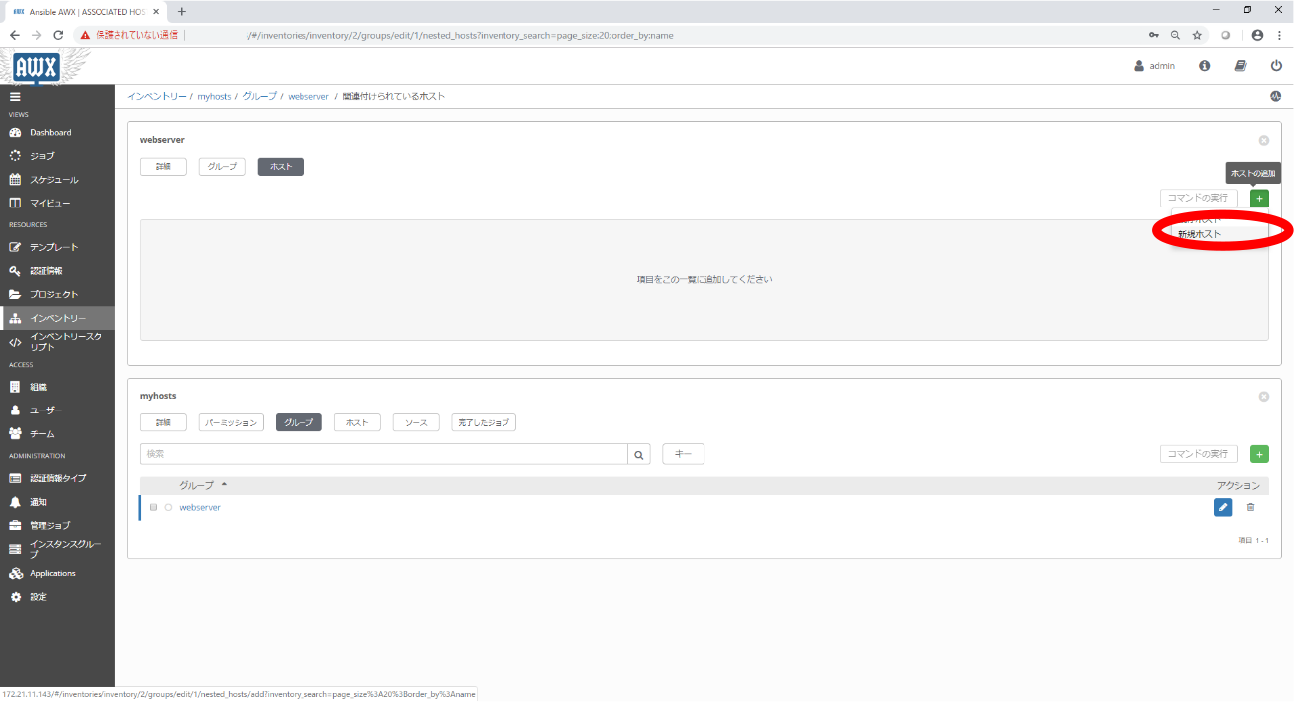Open the AWX about info icon
This screenshot has width=1294, height=702.
click(x=1204, y=66)
